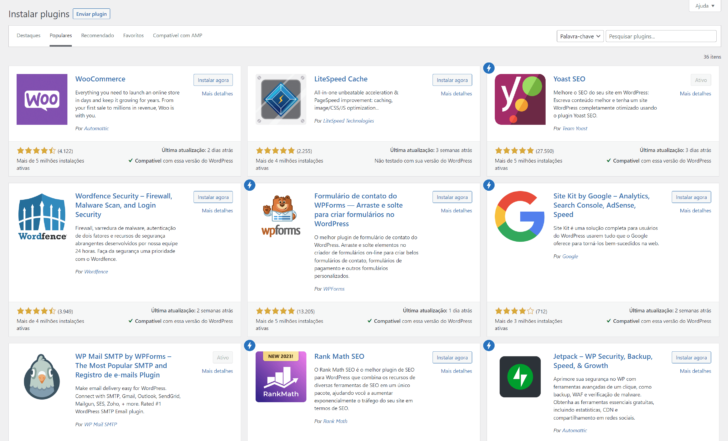The height and width of the screenshot is (441, 728).
Task: Open Mais detalhes for Rank Math SEO
Action: point(456,371)
